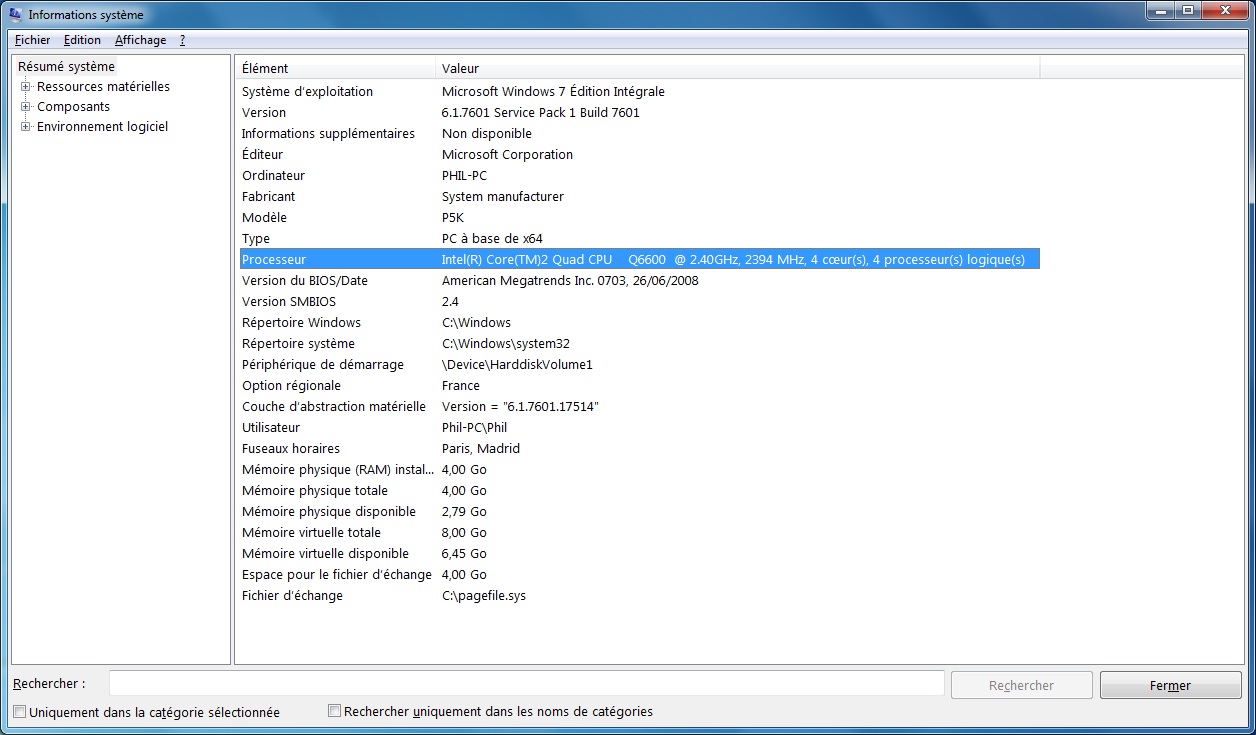Open the Fichier menu
1256x735 pixels.
pos(33,40)
